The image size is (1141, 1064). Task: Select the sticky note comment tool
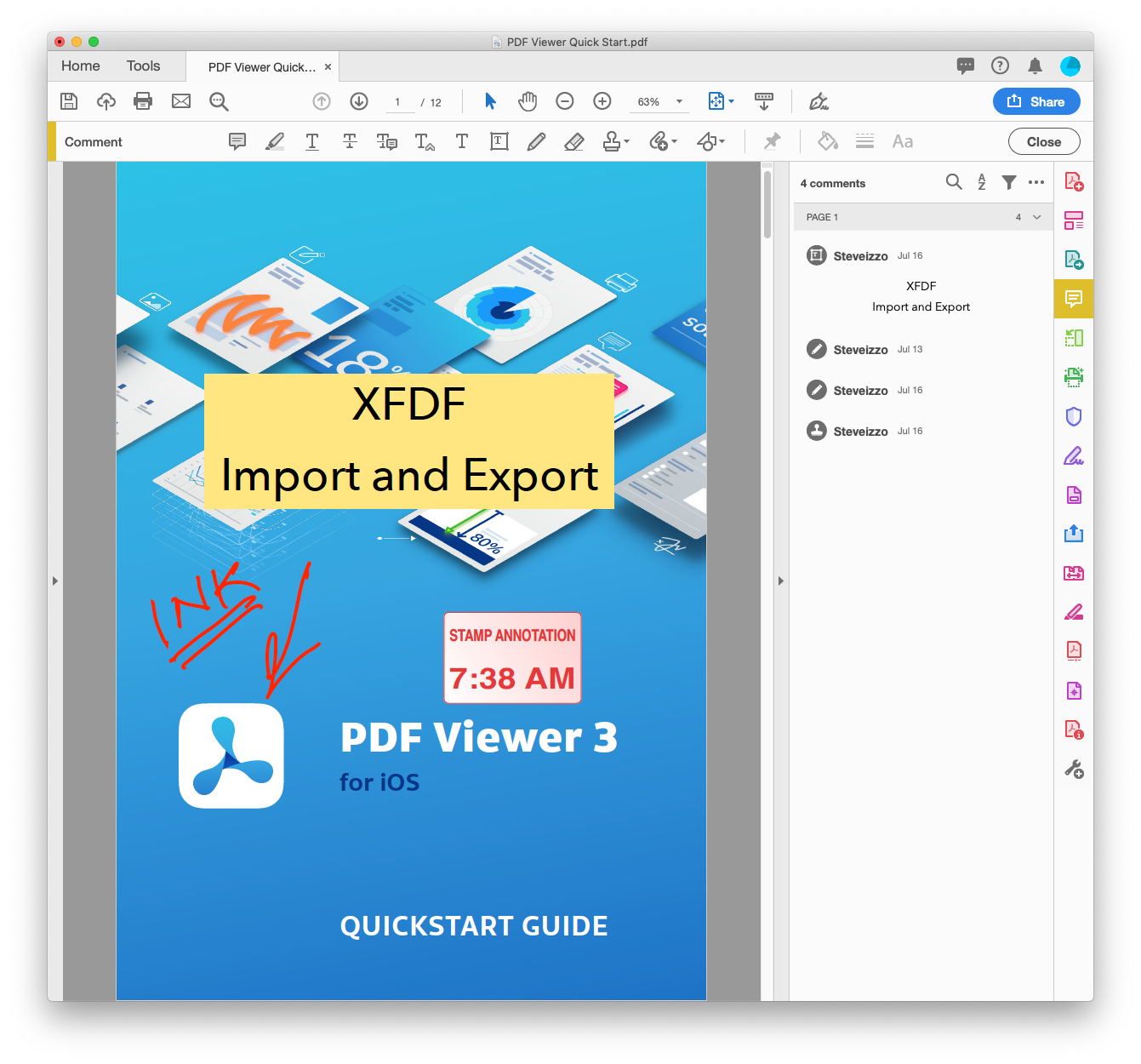[237, 141]
